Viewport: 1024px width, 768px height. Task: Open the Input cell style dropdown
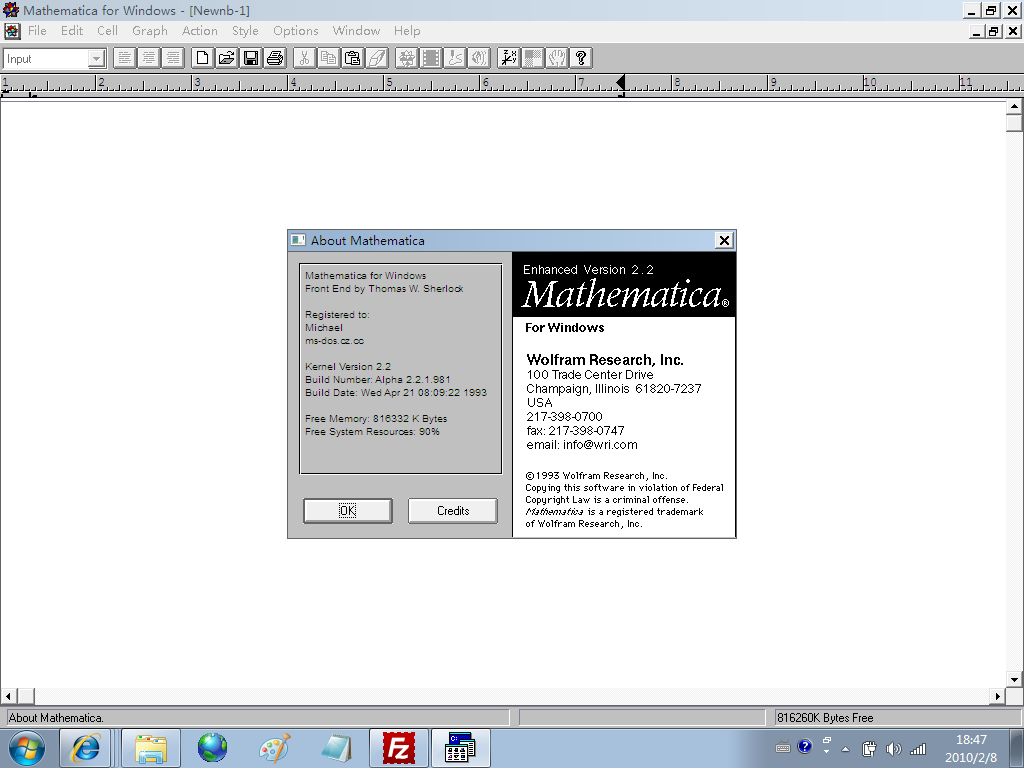pos(97,59)
